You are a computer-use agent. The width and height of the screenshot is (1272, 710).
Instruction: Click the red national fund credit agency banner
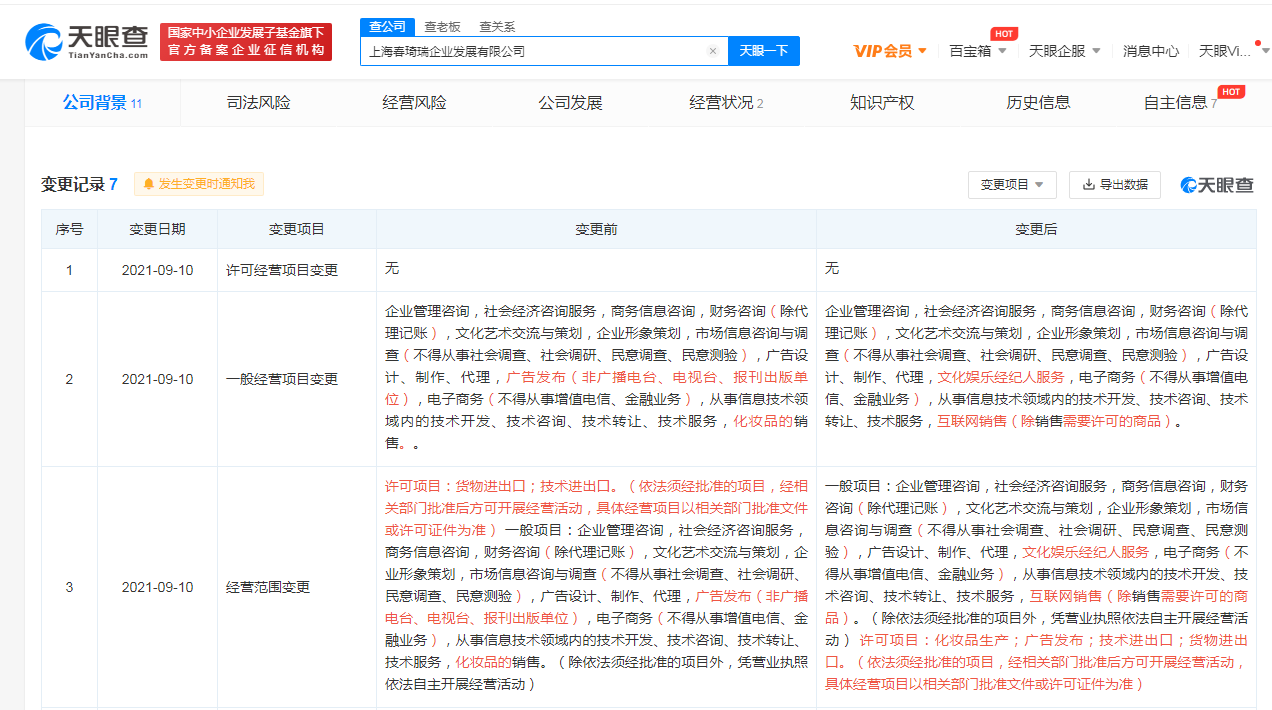pyautogui.click(x=246, y=42)
